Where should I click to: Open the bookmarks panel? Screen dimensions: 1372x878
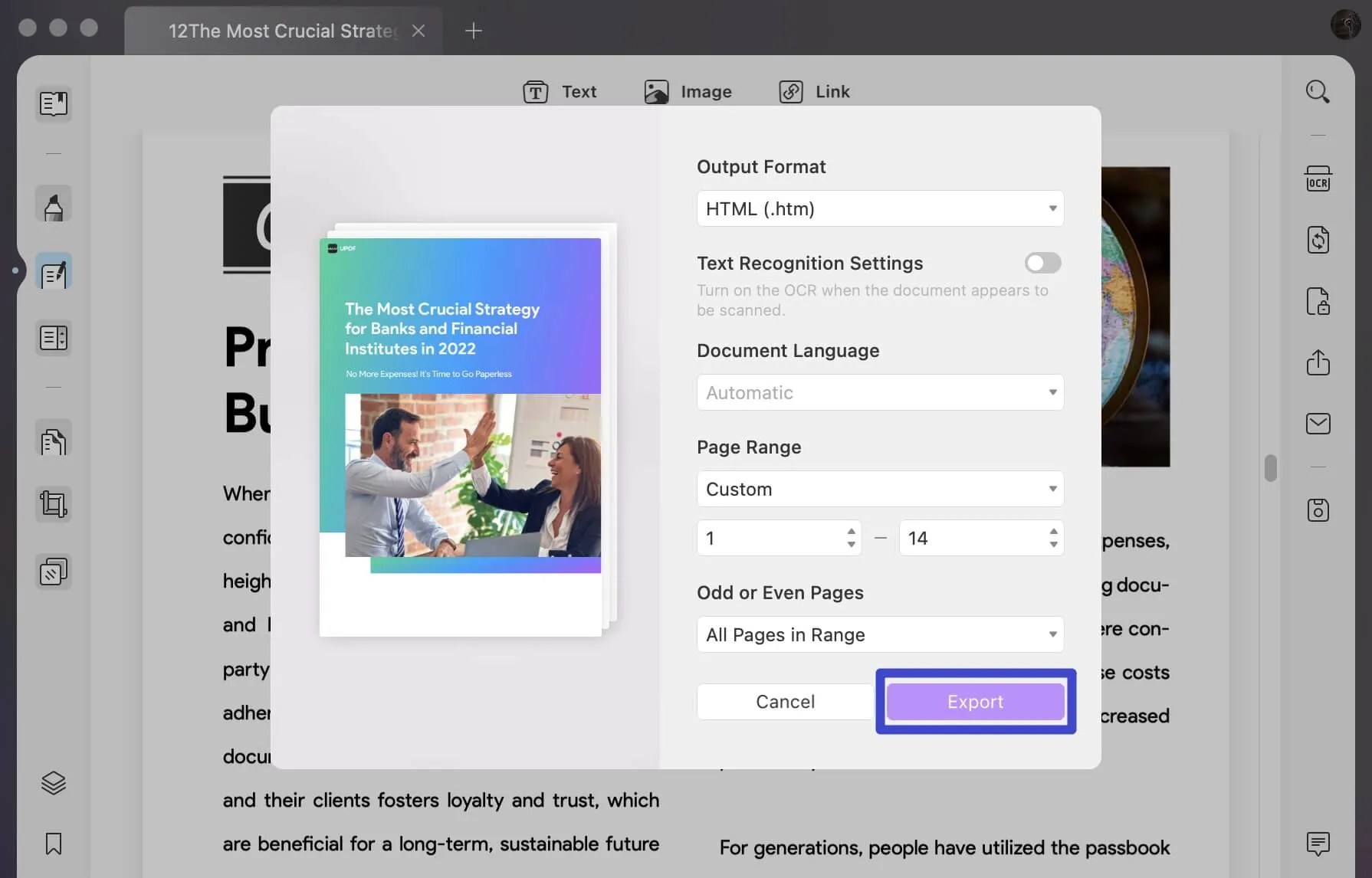pyautogui.click(x=54, y=844)
